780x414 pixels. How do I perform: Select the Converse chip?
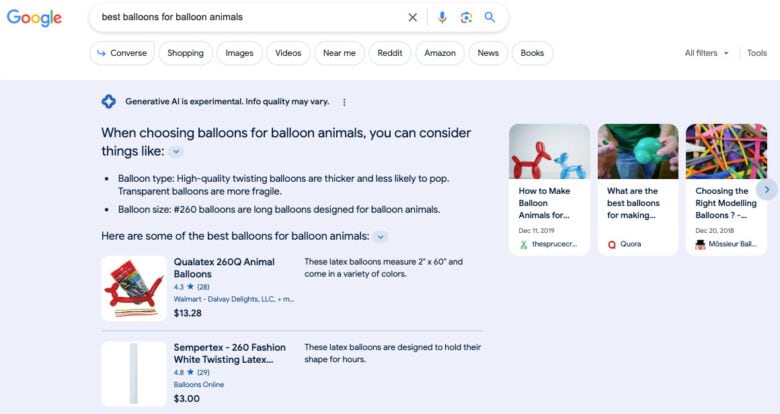tap(122, 53)
